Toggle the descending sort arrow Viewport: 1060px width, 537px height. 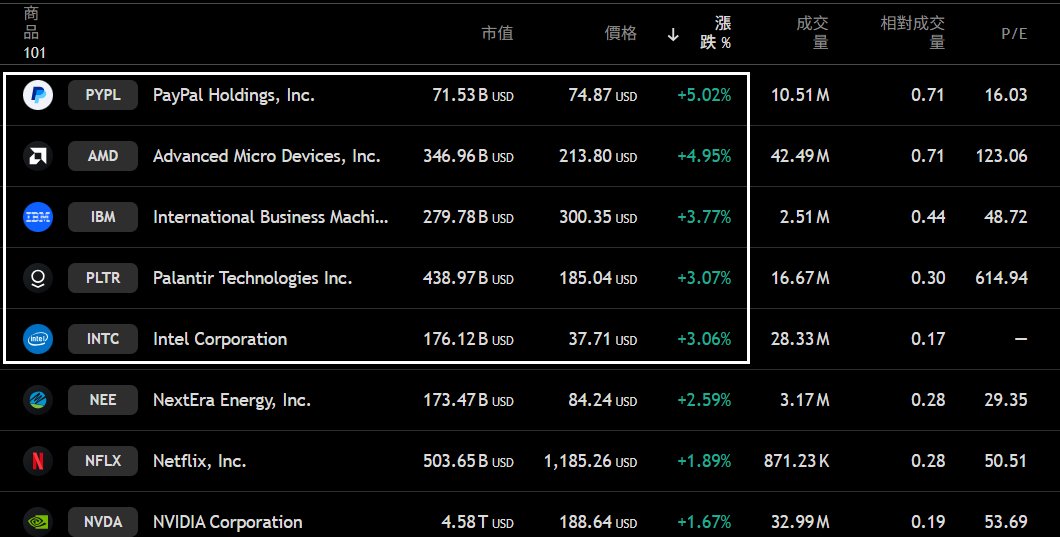click(x=673, y=34)
